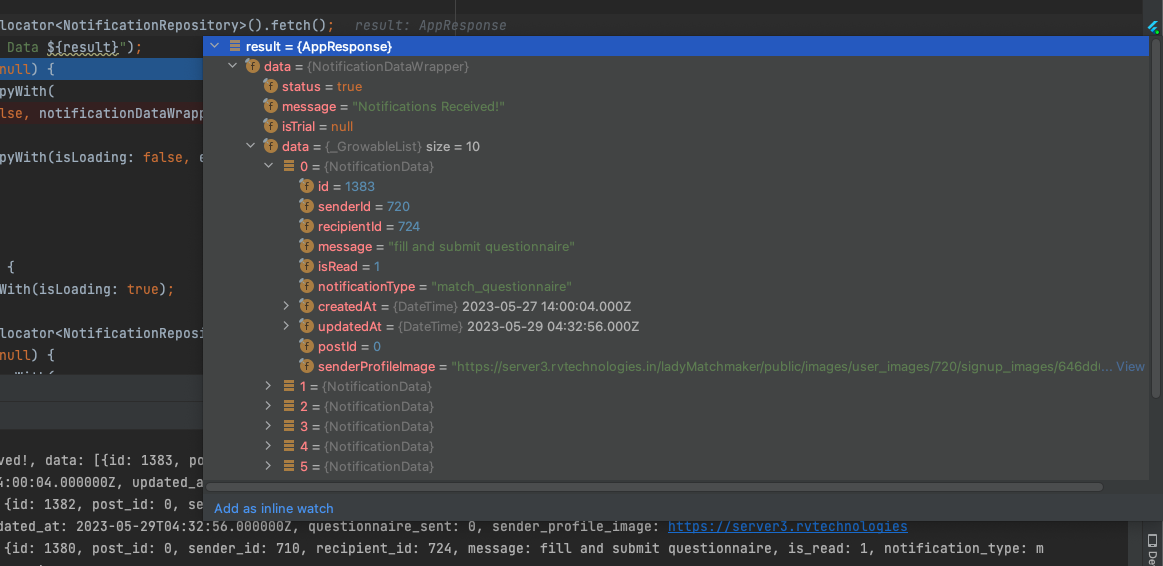This screenshot has width=1163, height=566.
Task: Click field icon of data NotificationDataWrapper
Action: tap(252, 66)
